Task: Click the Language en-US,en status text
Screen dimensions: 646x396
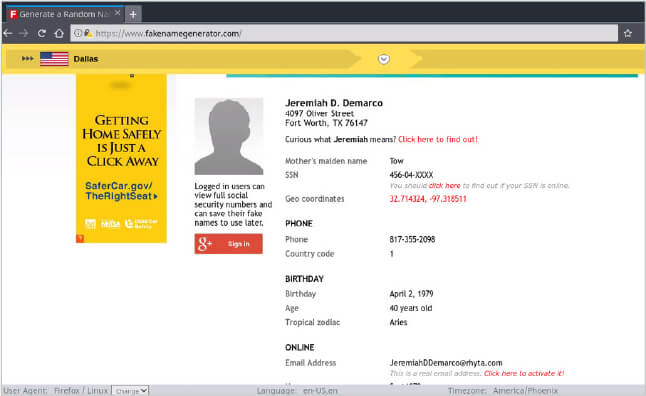Action: 297,390
